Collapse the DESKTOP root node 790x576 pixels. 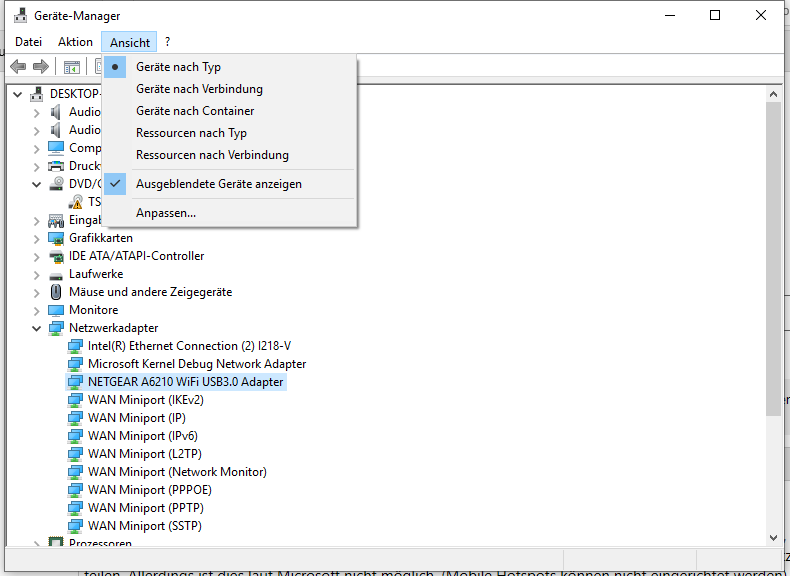click(x=18, y=94)
